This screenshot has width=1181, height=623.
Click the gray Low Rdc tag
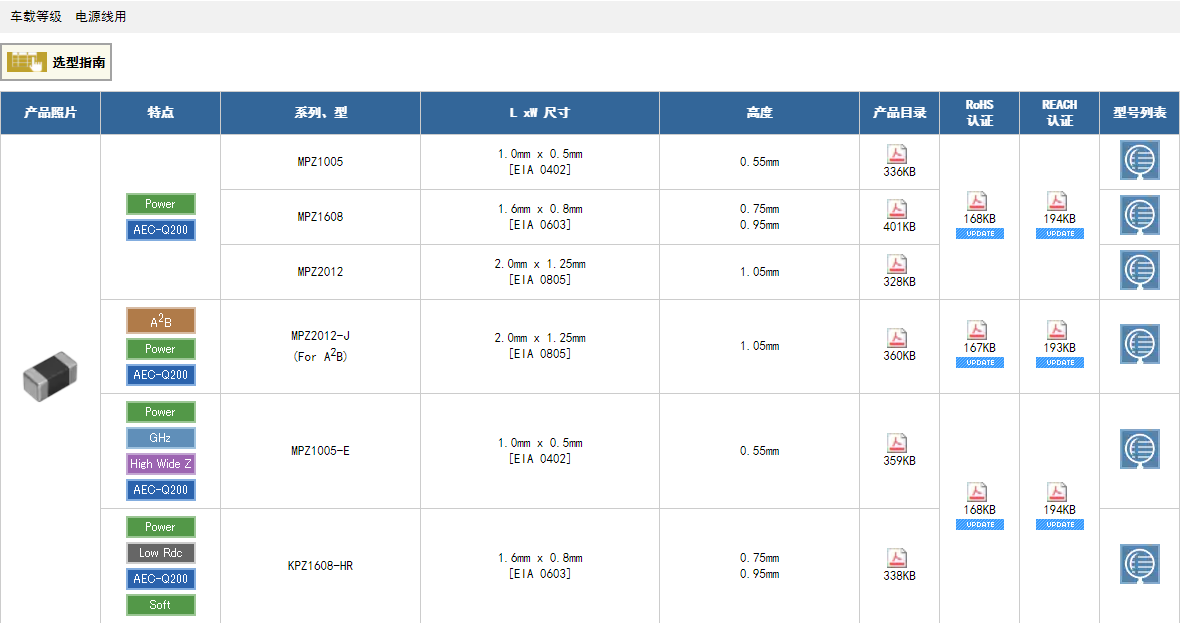pyautogui.click(x=160, y=553)
